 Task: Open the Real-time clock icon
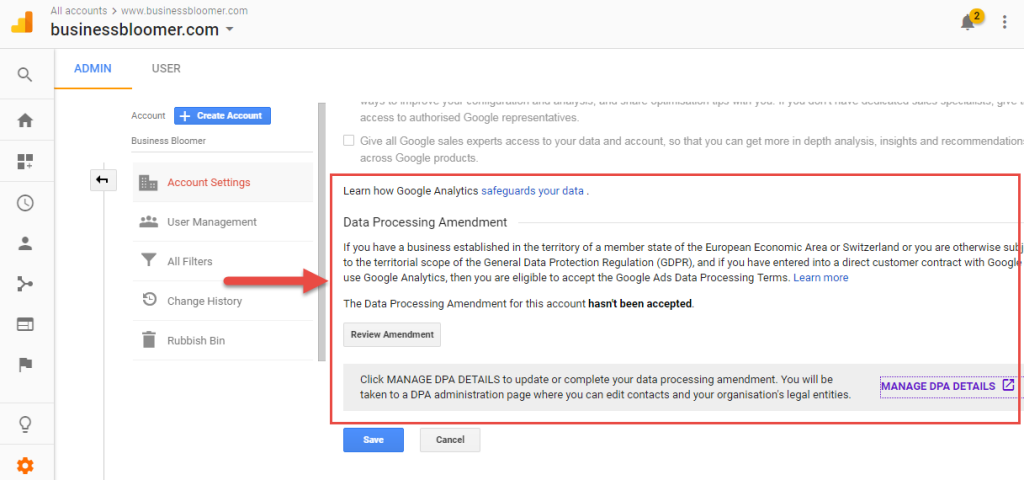click(x=25, y=203)
